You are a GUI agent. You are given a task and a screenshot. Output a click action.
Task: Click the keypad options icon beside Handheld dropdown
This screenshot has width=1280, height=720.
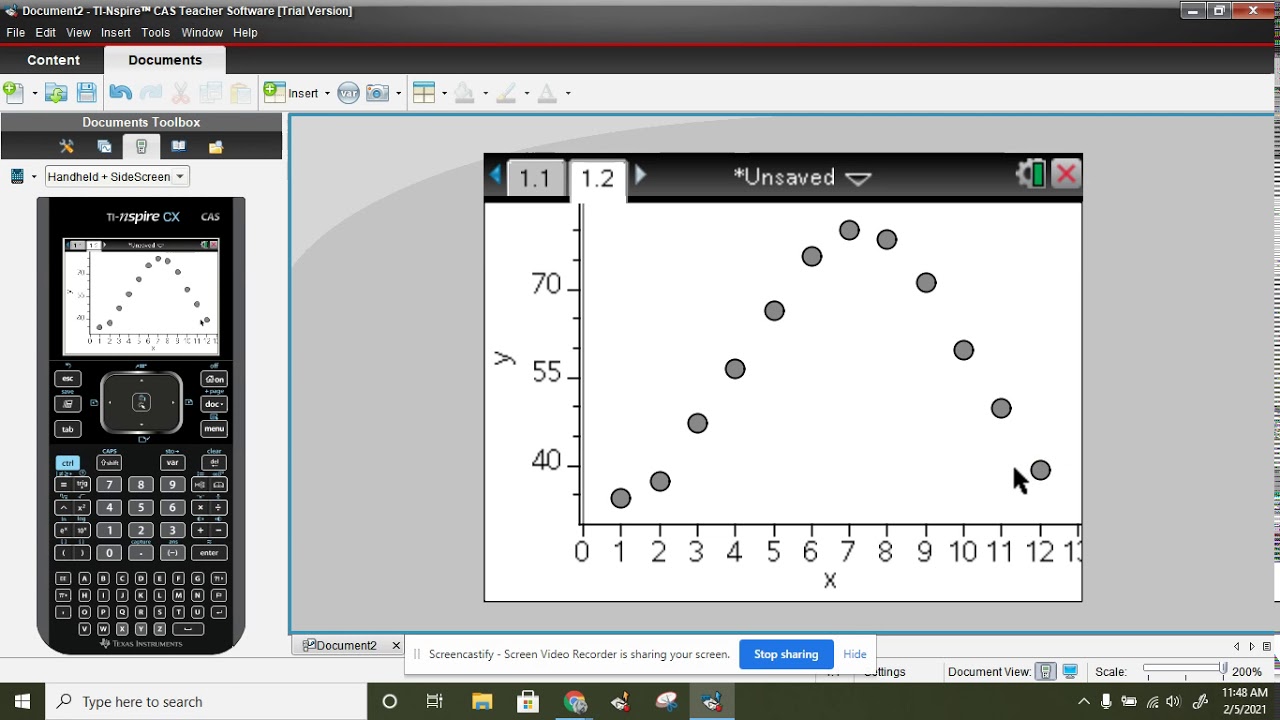coord(17,177)
